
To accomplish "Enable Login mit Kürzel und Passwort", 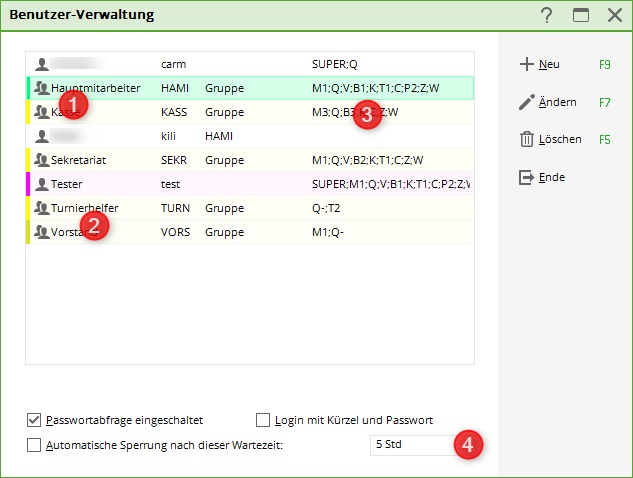I will click(x=264, y=420).
